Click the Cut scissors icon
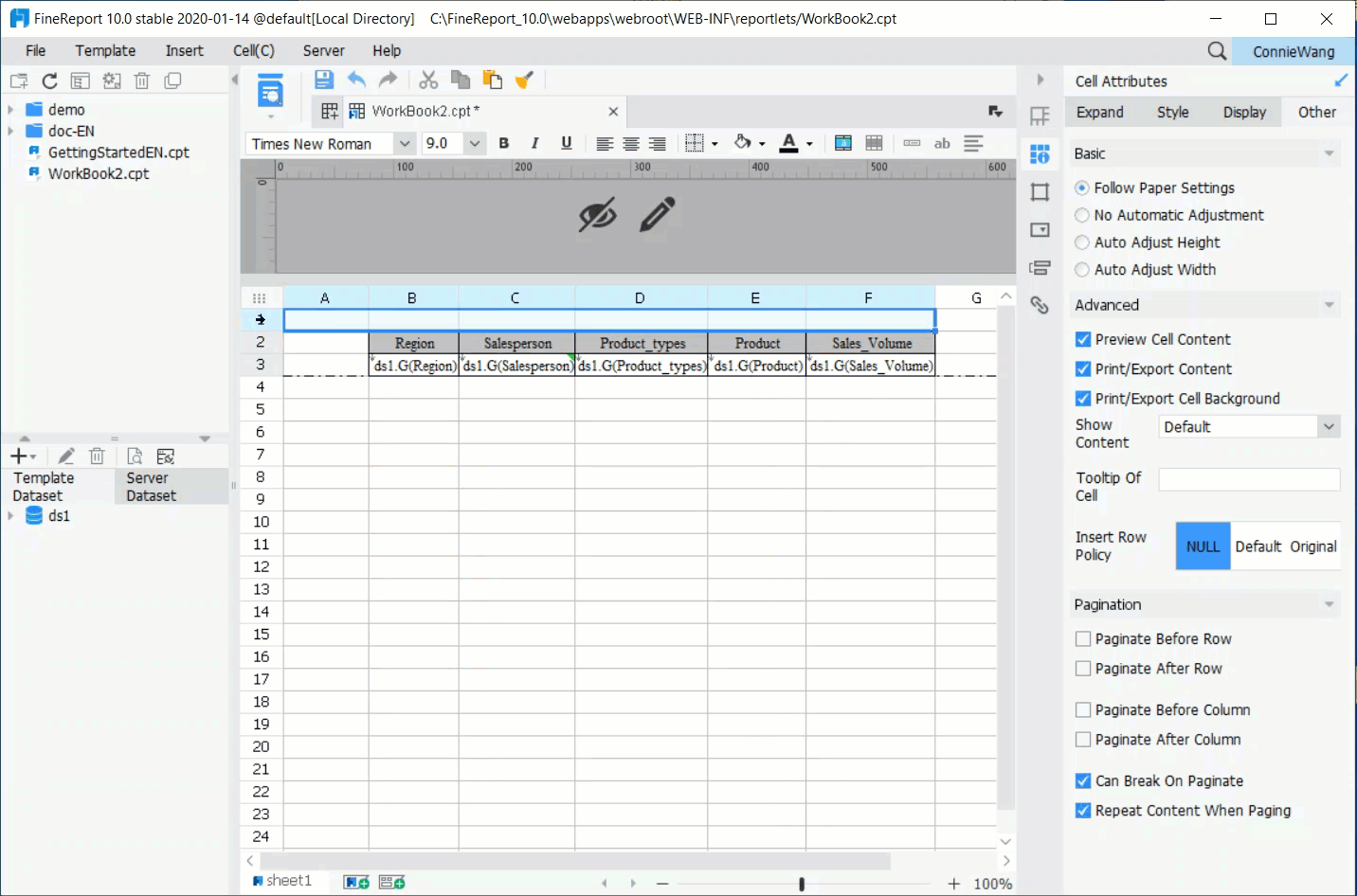 tap(428, 81)
